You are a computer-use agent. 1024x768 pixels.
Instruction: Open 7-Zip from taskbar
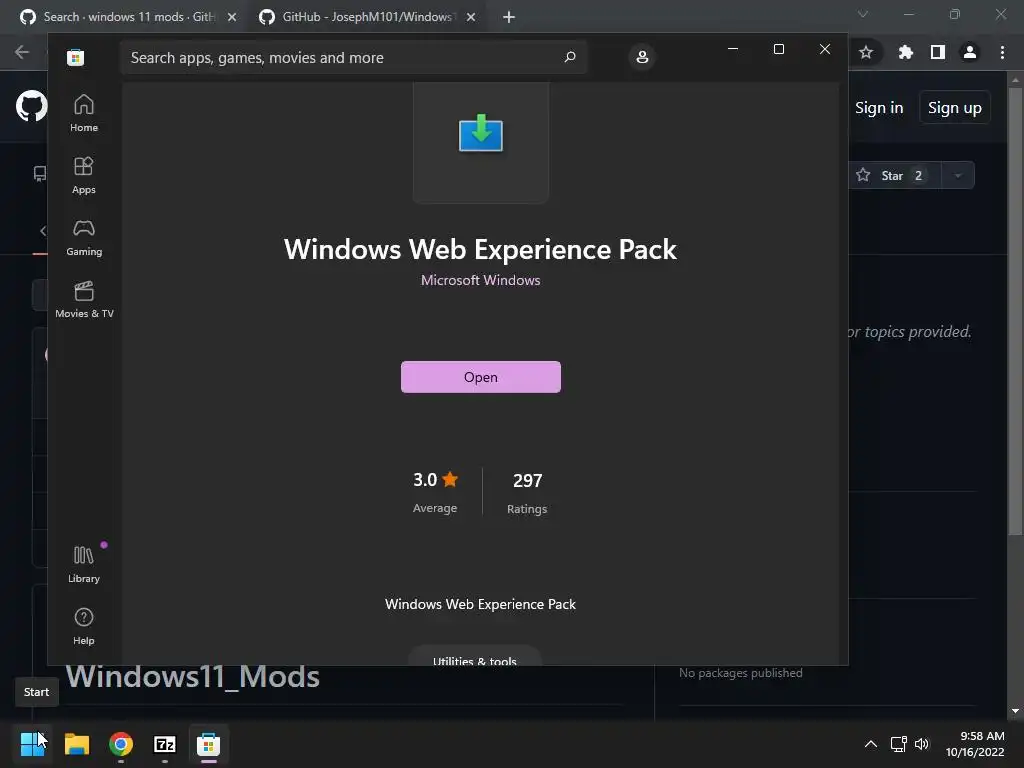[x=165, y=744]
